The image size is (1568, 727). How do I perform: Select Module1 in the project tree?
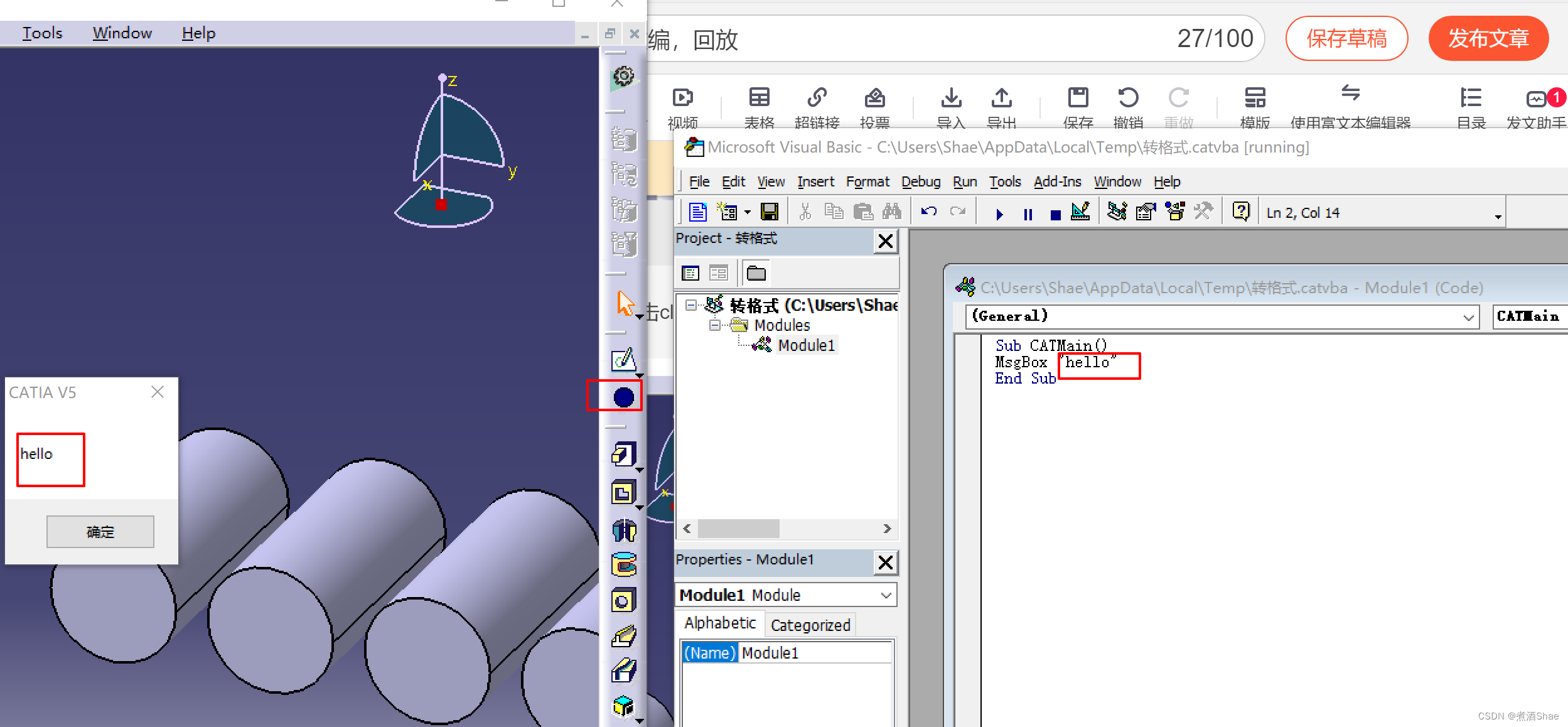click(807, 345)
